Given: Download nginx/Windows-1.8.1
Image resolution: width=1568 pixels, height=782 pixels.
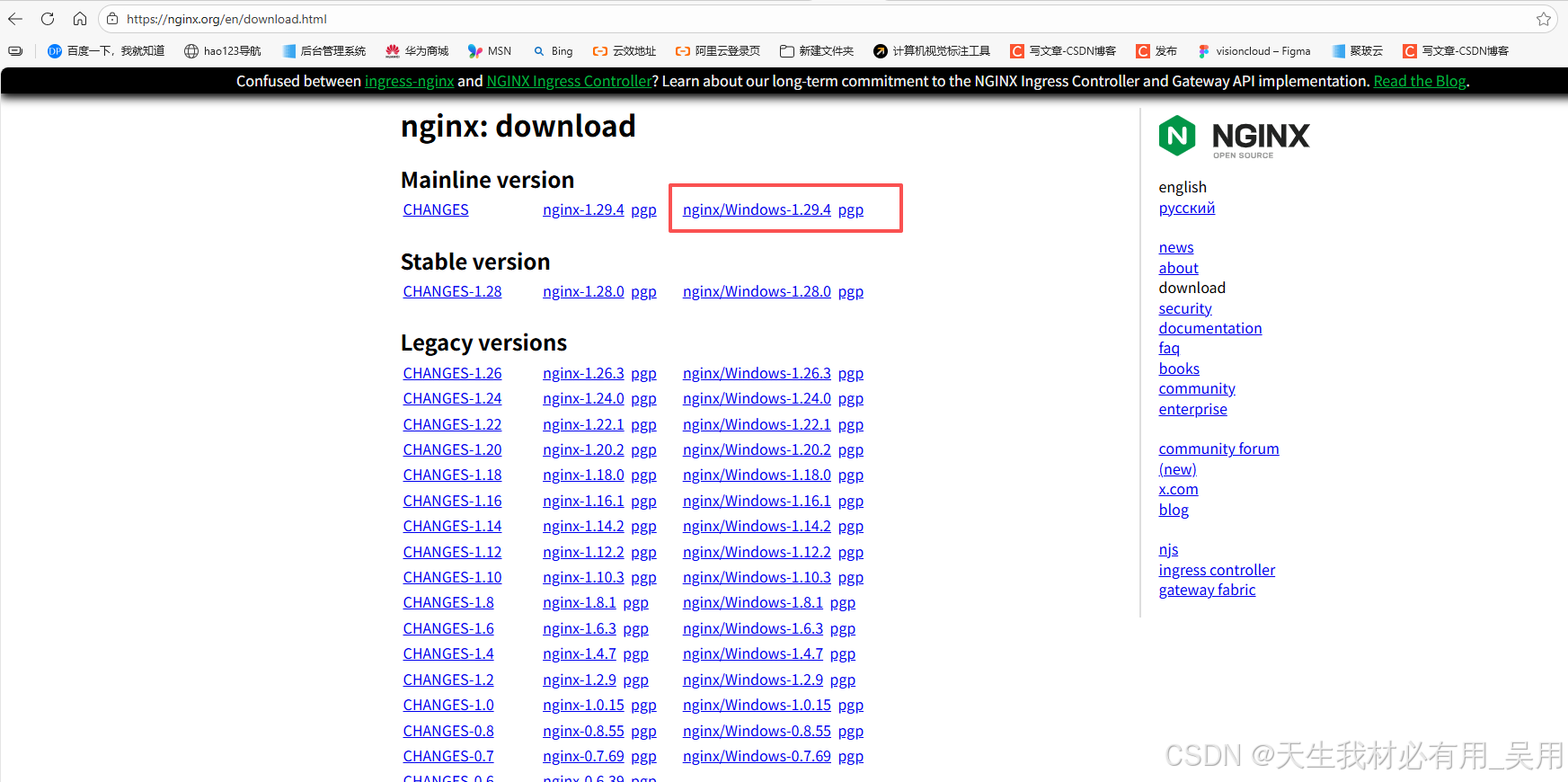Looking at the screenshot, I should [x=753, y=602].
